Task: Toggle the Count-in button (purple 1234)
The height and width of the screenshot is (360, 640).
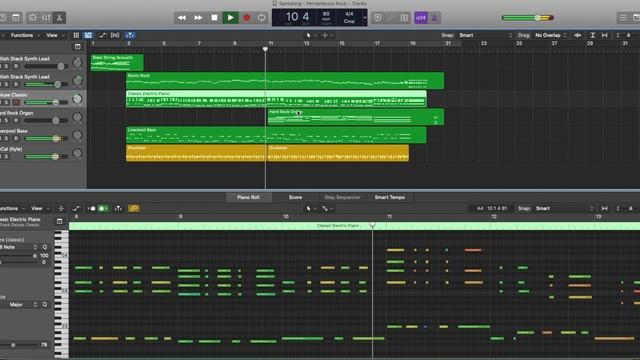Action: coord(421,18)
